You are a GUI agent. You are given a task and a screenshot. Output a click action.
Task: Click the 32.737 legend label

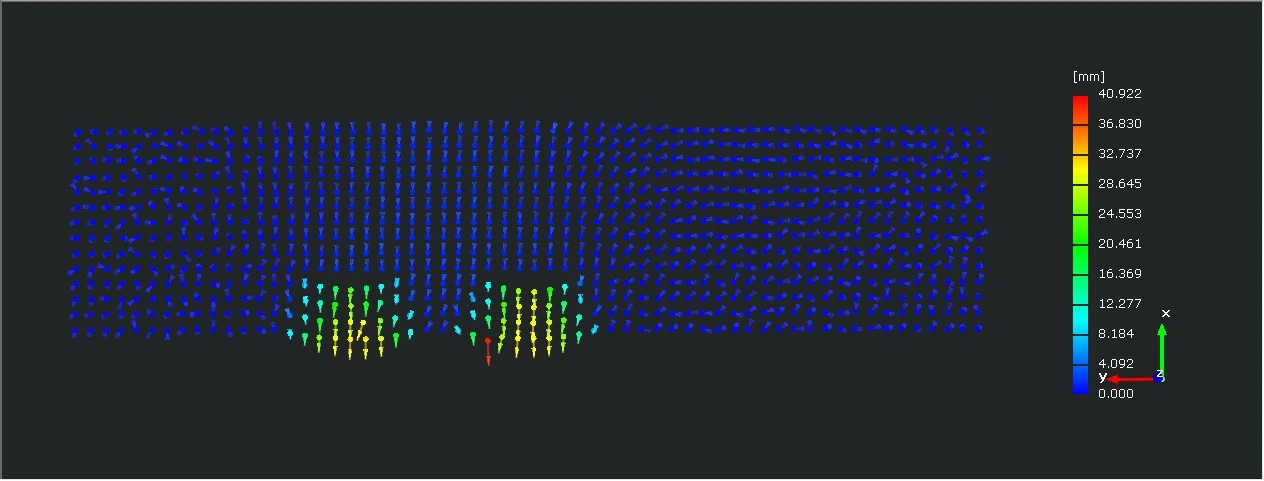(1120, 154)
